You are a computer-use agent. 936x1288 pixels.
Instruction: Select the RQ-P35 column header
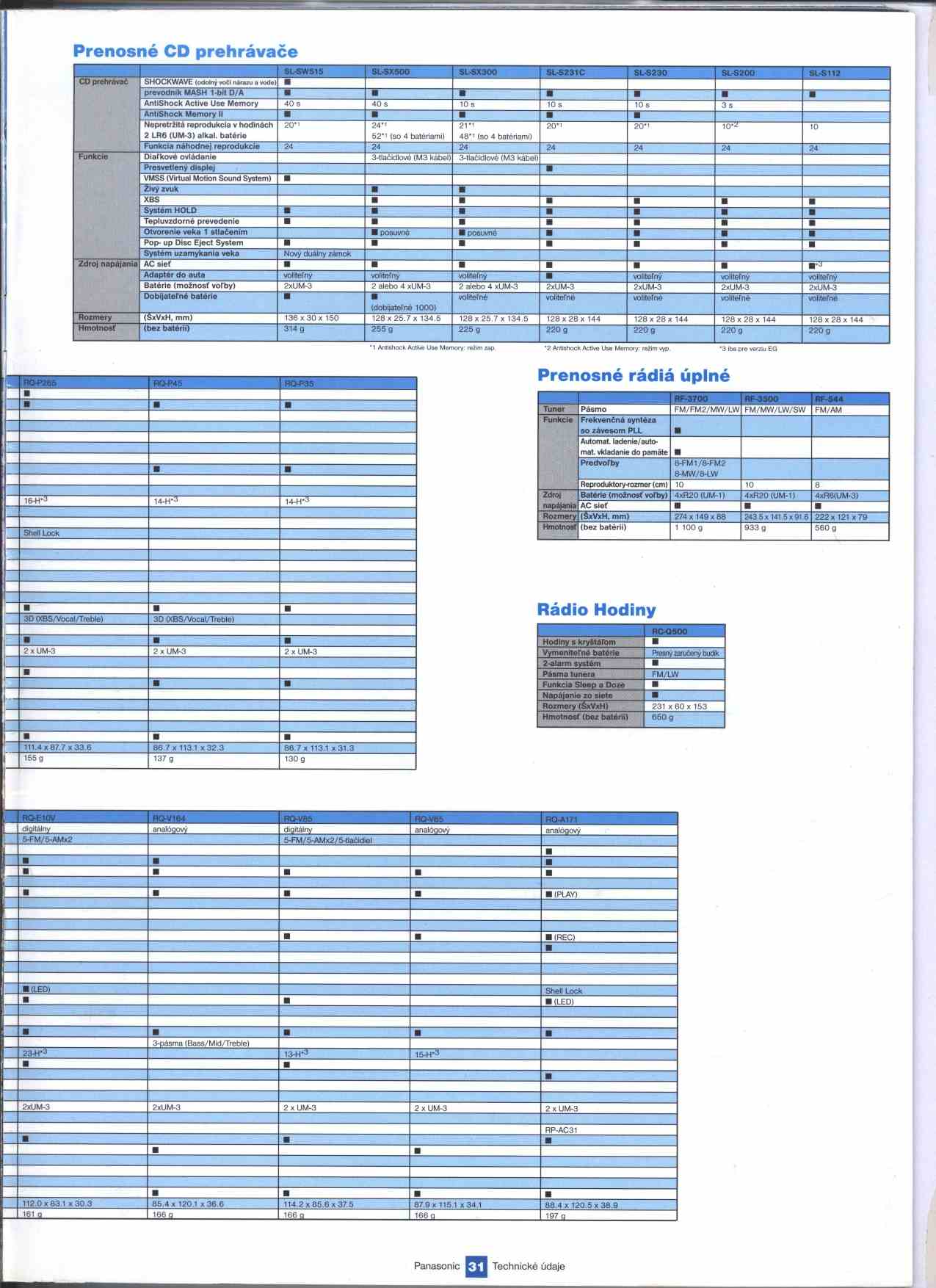click(x=299, y=383)
